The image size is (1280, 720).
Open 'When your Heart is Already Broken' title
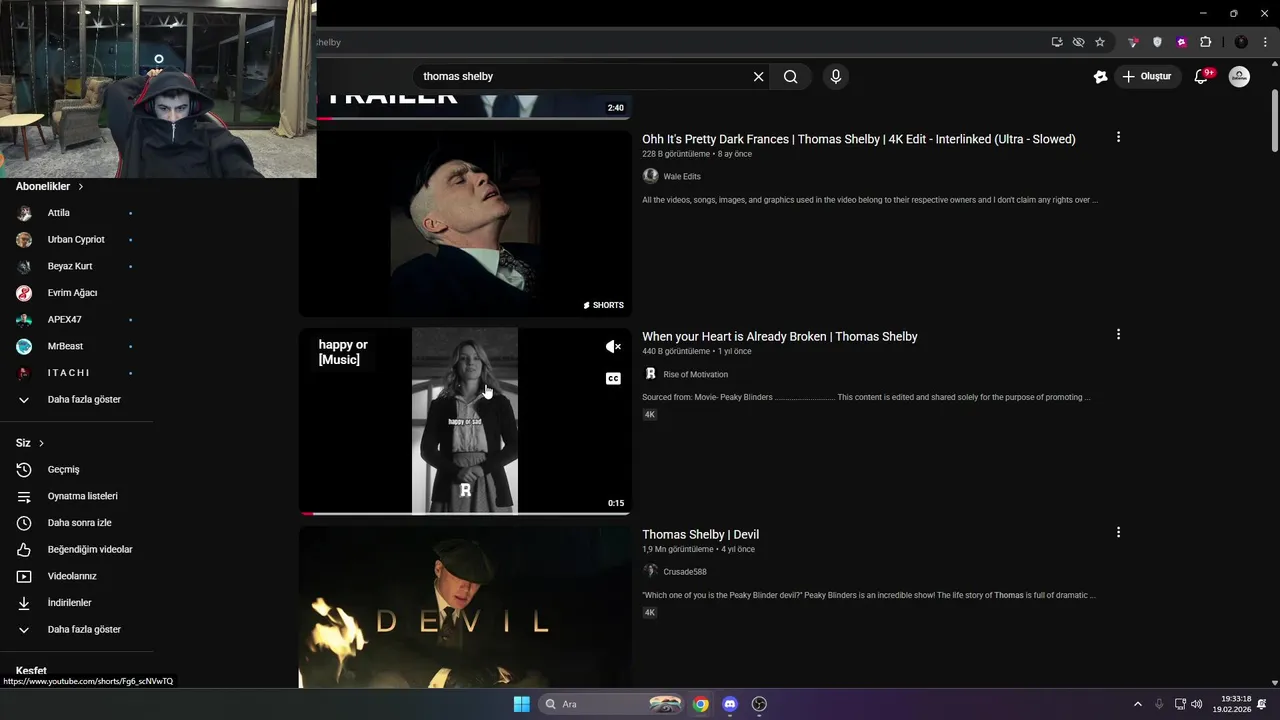[779, 336]
